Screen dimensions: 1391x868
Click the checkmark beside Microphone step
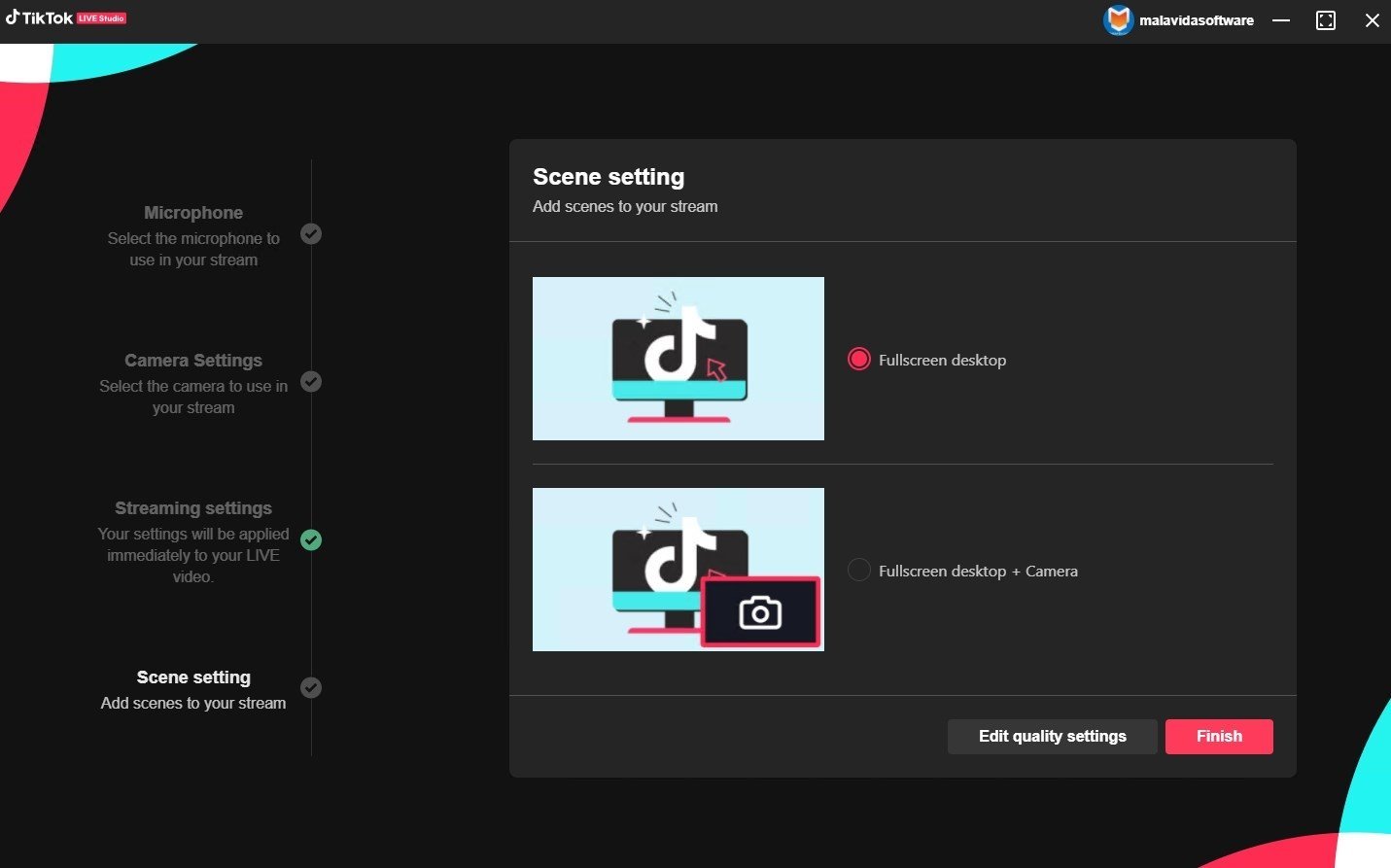tap(311, 233)
